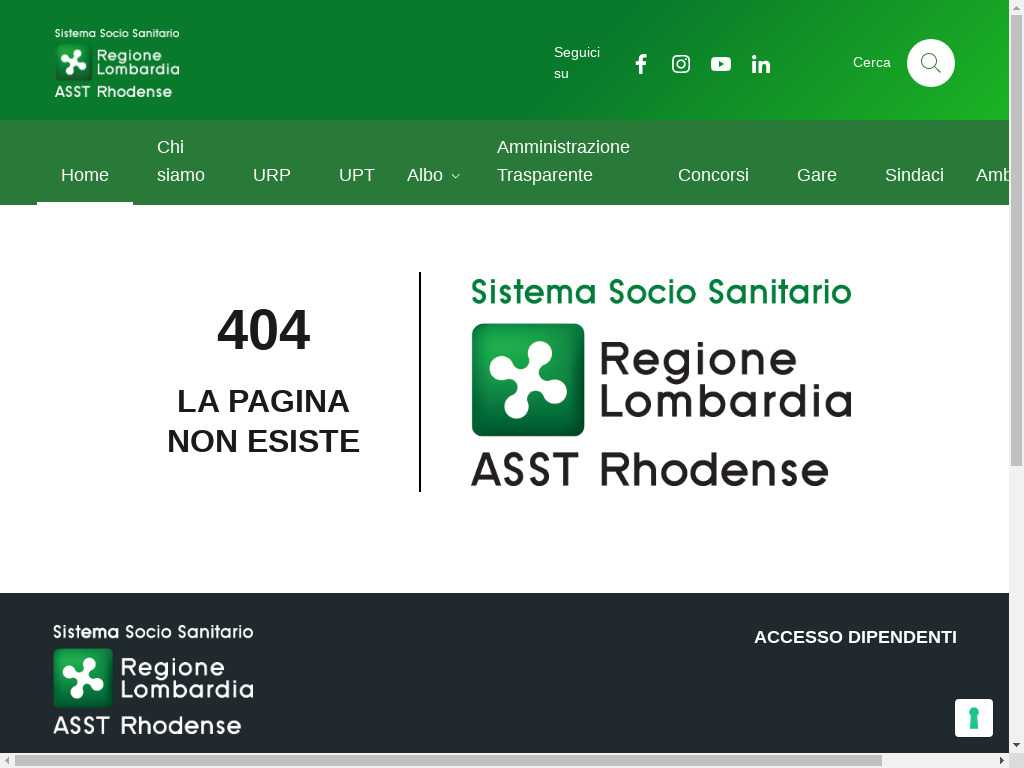Click the vertical scrollbar thumb
1024x768 pixels.
point(1016,240)
